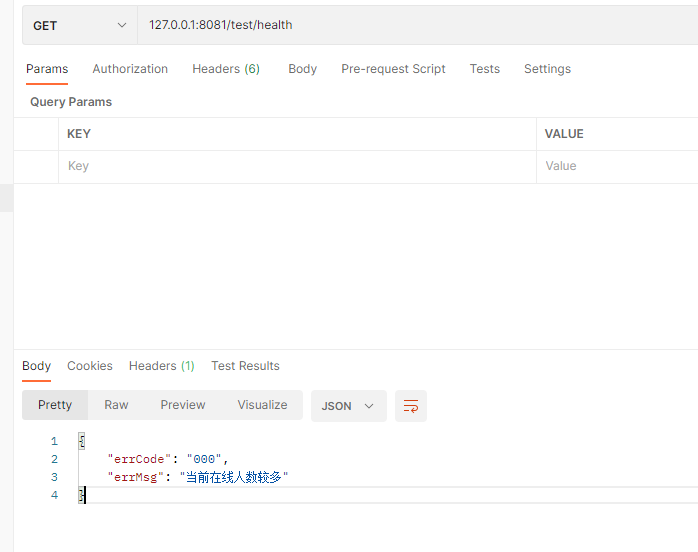The image size is (698, 552).
Task: Switch response view to Preview
Action: click(183, 405)
